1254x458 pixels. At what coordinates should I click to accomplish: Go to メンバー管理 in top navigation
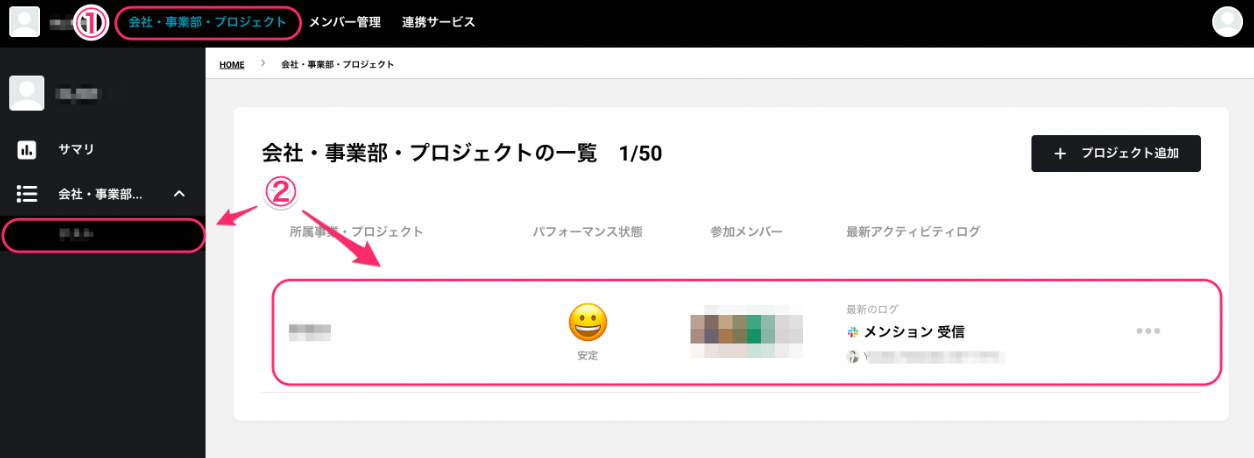345,22
